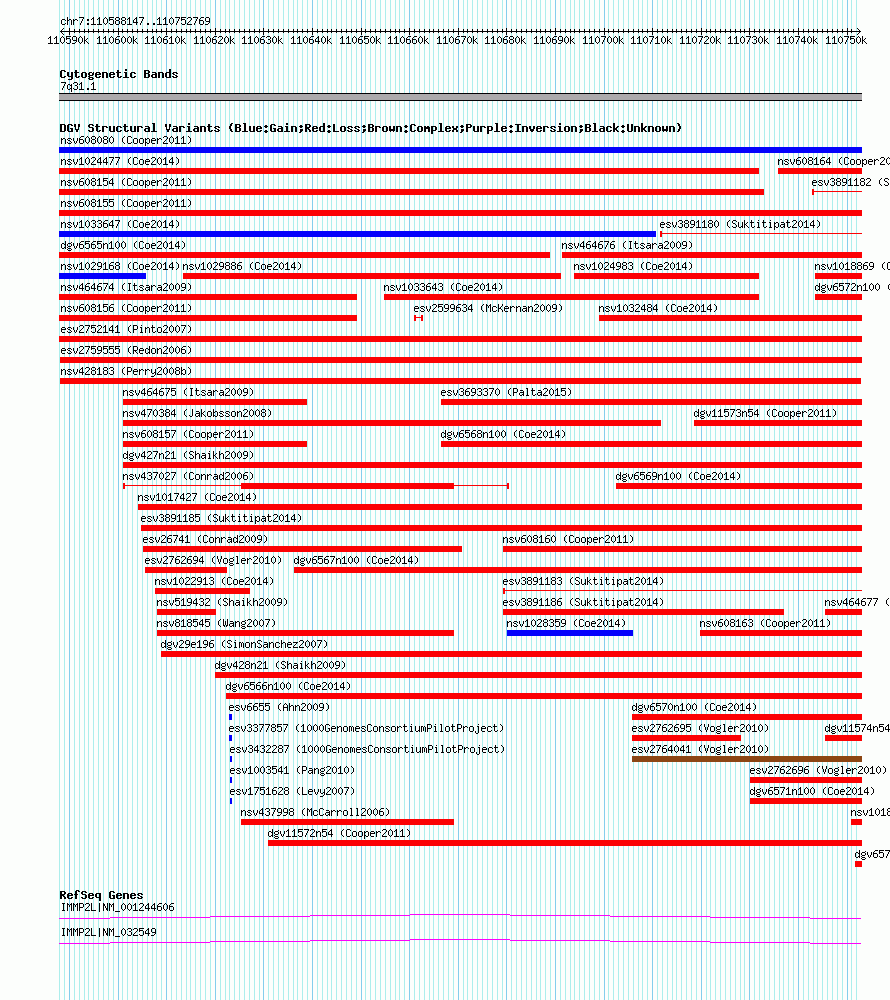Open nsv1024983 (Coe2014) variant label
The image size is (890, 1000).
(x=632, y=267)
